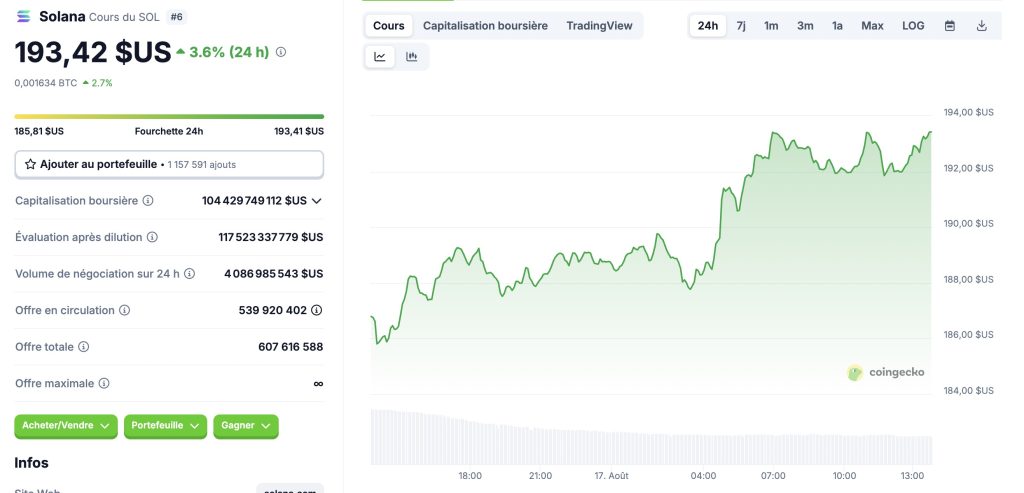Click the Solana logo icon
Screen dimensions: 1024x493
24,16
